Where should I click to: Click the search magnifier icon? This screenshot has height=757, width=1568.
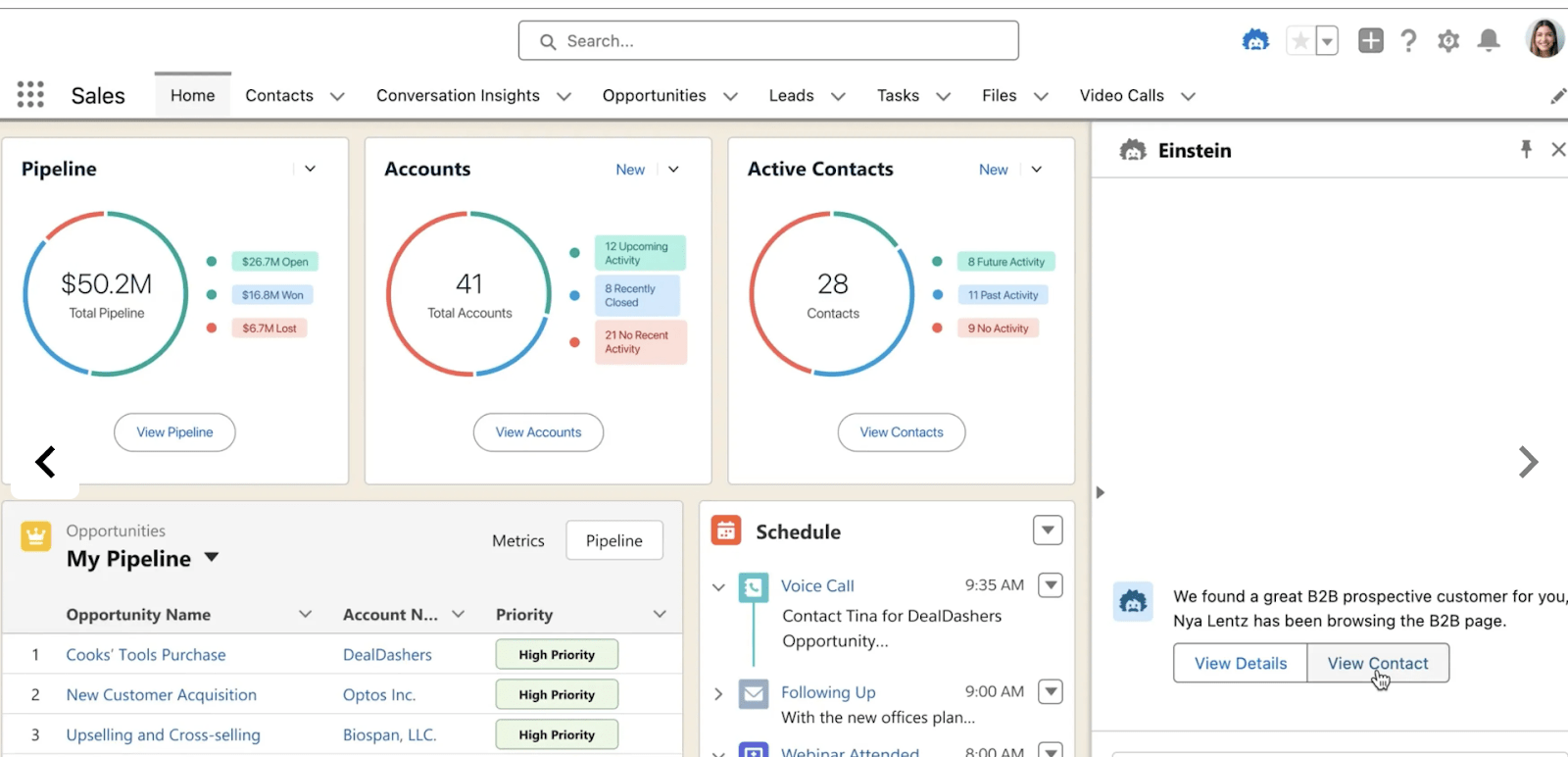(548, 41)
